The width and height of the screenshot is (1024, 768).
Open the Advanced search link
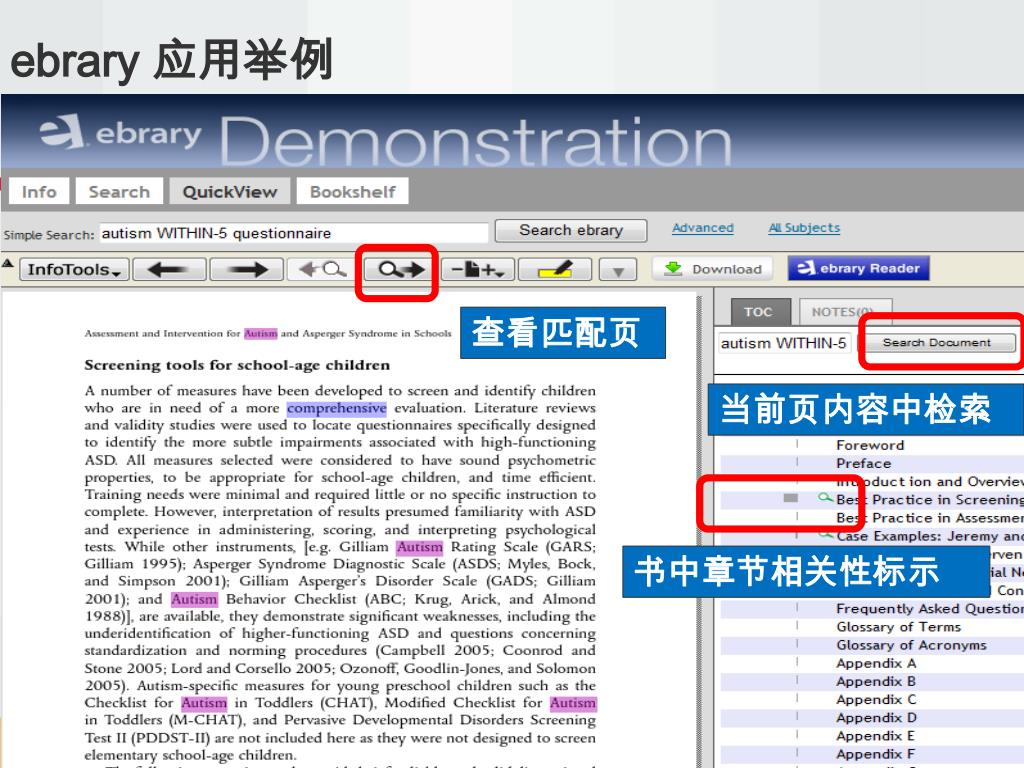(x=703, y=228)
